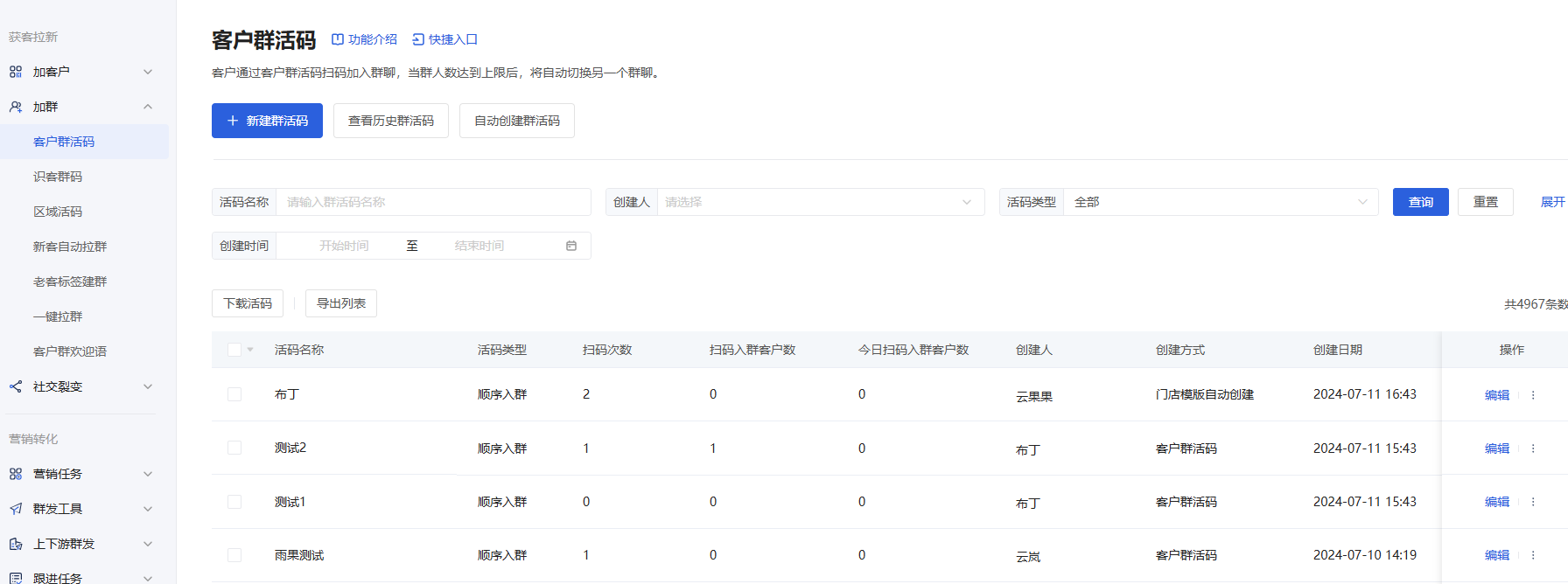Click the 社交裂变 share icon
Screen dimensions: 1568x584
click(16, 386)
